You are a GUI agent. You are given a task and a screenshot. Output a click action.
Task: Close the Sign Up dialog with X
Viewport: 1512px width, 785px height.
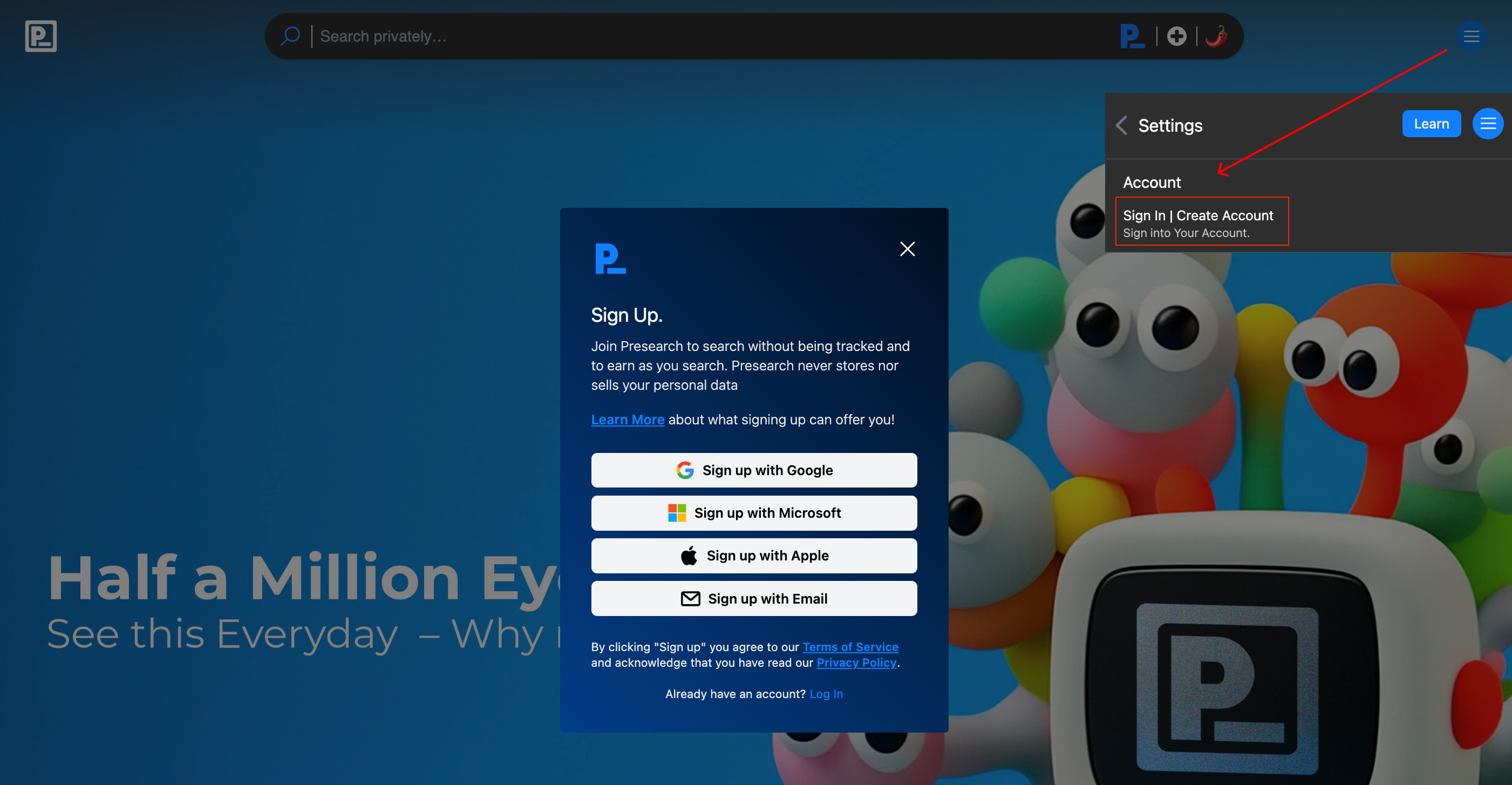point(908,249)
